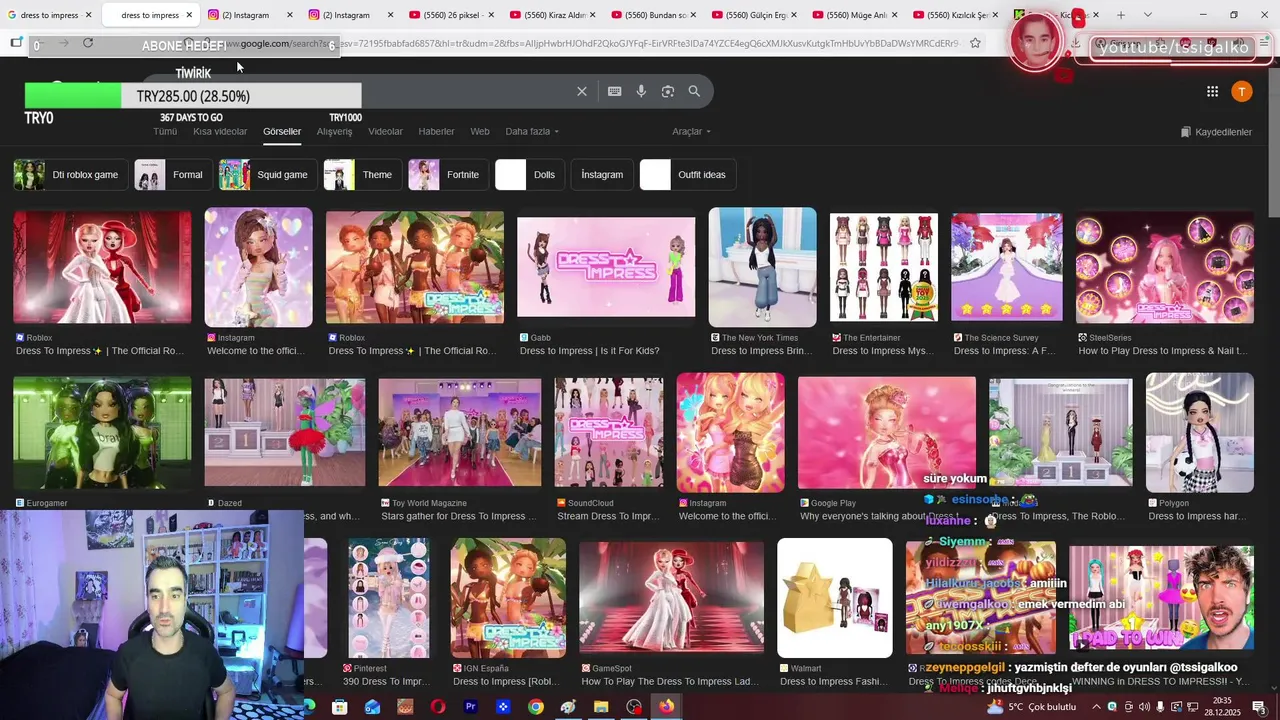Screen dimensions: 1280x720
Task: Open Eurogamer brat image result
Action: [x=102, y=432]
